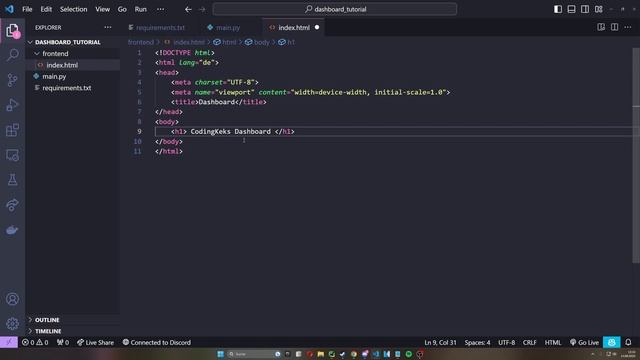640x360 pixels.
Task: Change HTML language mode
Action: pos(553,342)
